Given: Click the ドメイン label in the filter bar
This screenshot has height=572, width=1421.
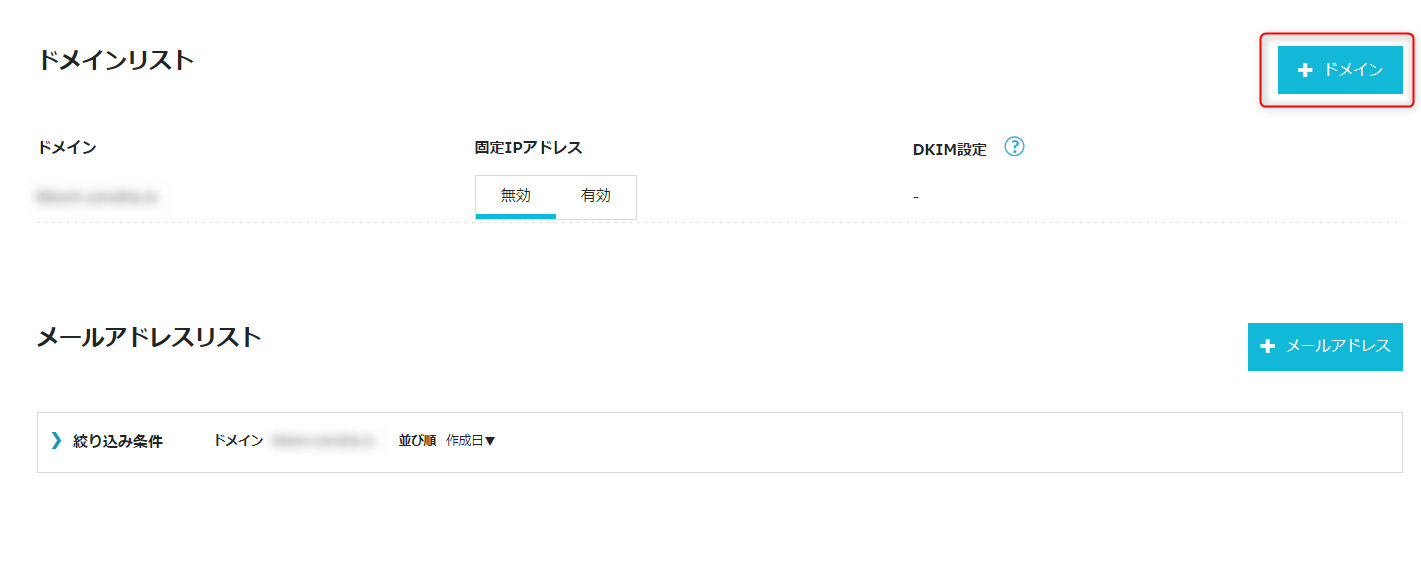Looking at the screenshot, I should point(238,441).
